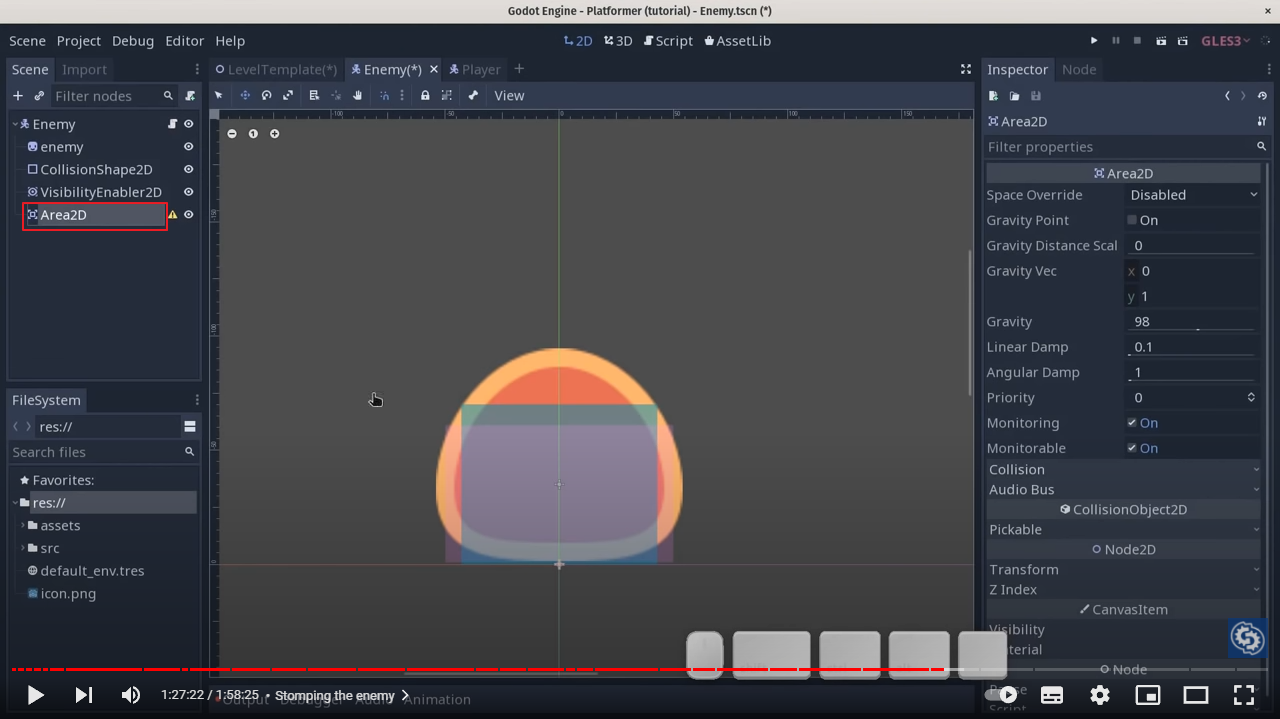Click the skeleton bone options icon
The image size is (1280, 719).
coord(473,96)
